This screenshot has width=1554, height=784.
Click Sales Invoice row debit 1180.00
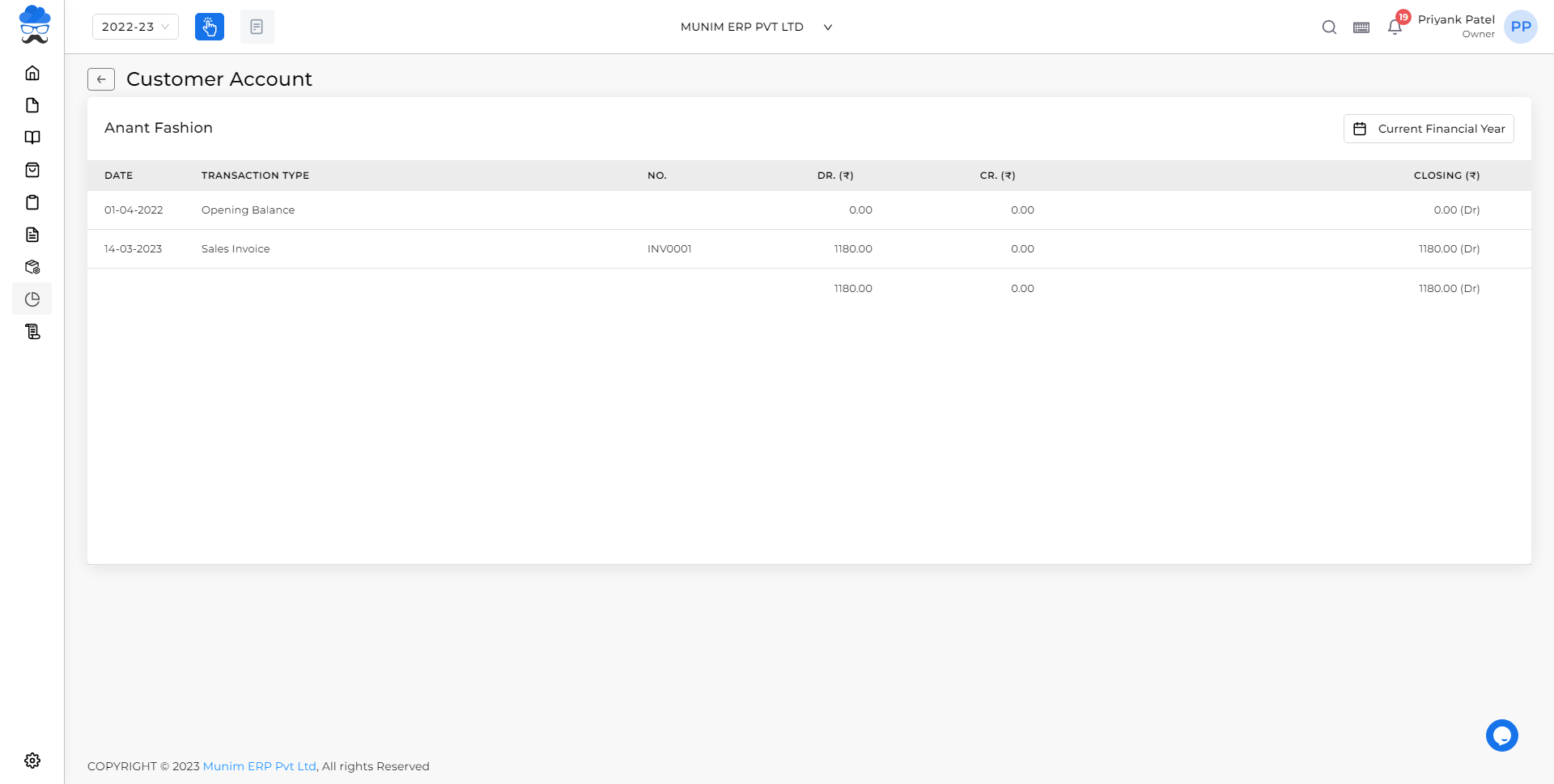click(853, 249)
